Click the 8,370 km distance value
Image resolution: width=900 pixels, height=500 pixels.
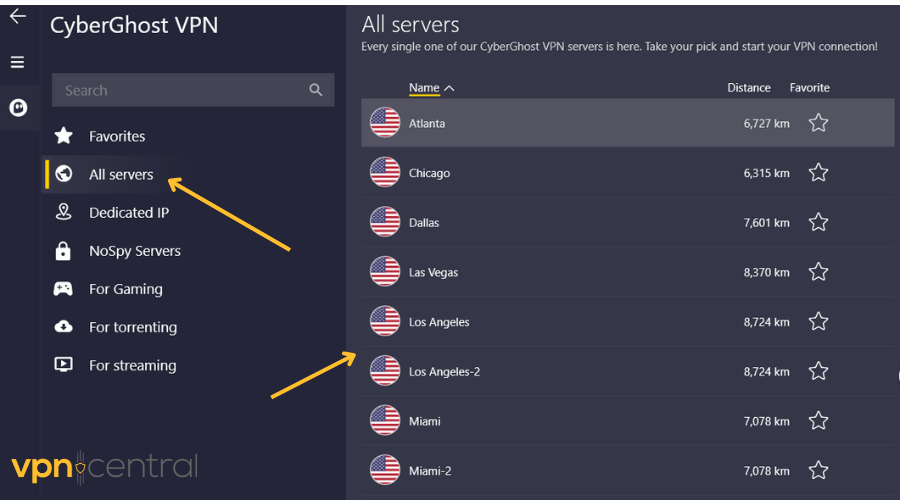click(x=766, y=273)
